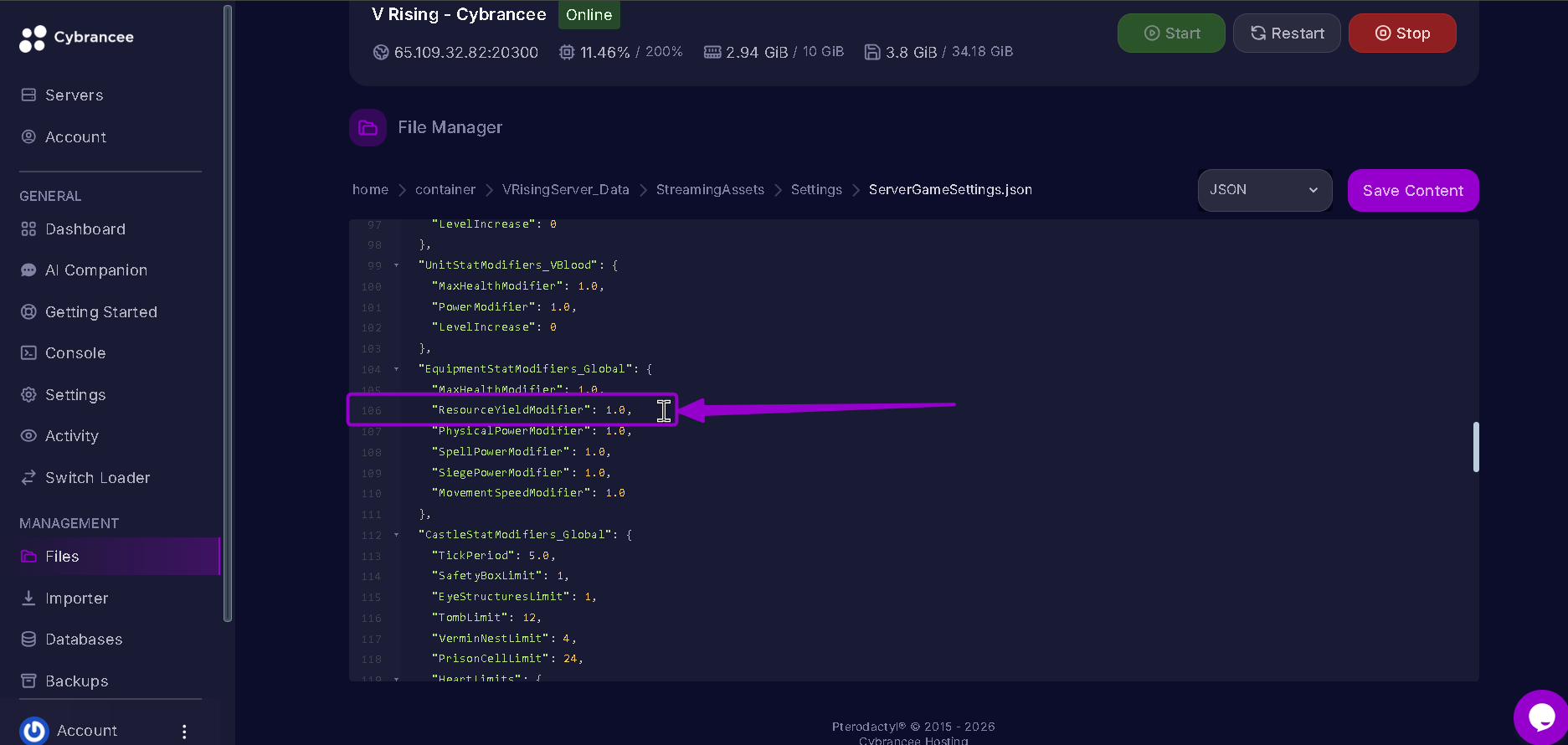Open the account three-dot menu
Image resolution: width=1568 pixels, height=745 pixels.
coord(184,732)
